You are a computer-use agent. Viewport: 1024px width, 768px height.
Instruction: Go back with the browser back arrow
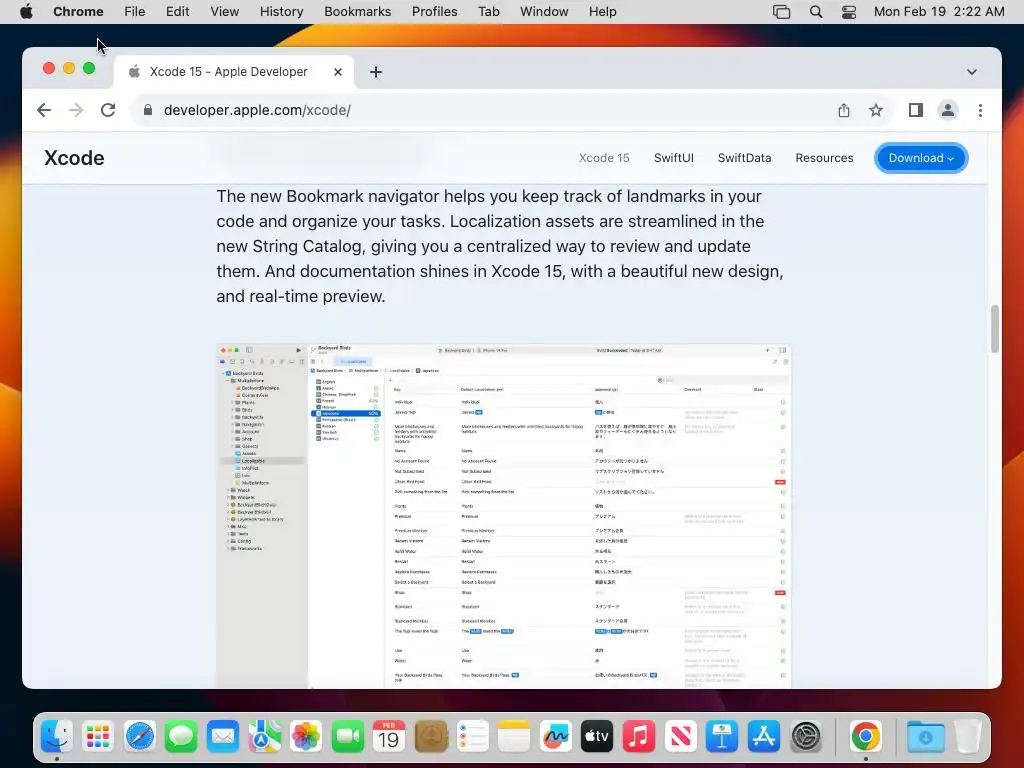pos(44,110)
